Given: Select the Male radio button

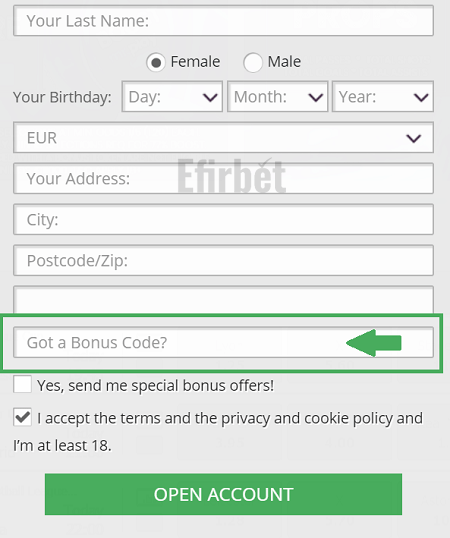Looking at the screenshot, I should tap(253, 62).
